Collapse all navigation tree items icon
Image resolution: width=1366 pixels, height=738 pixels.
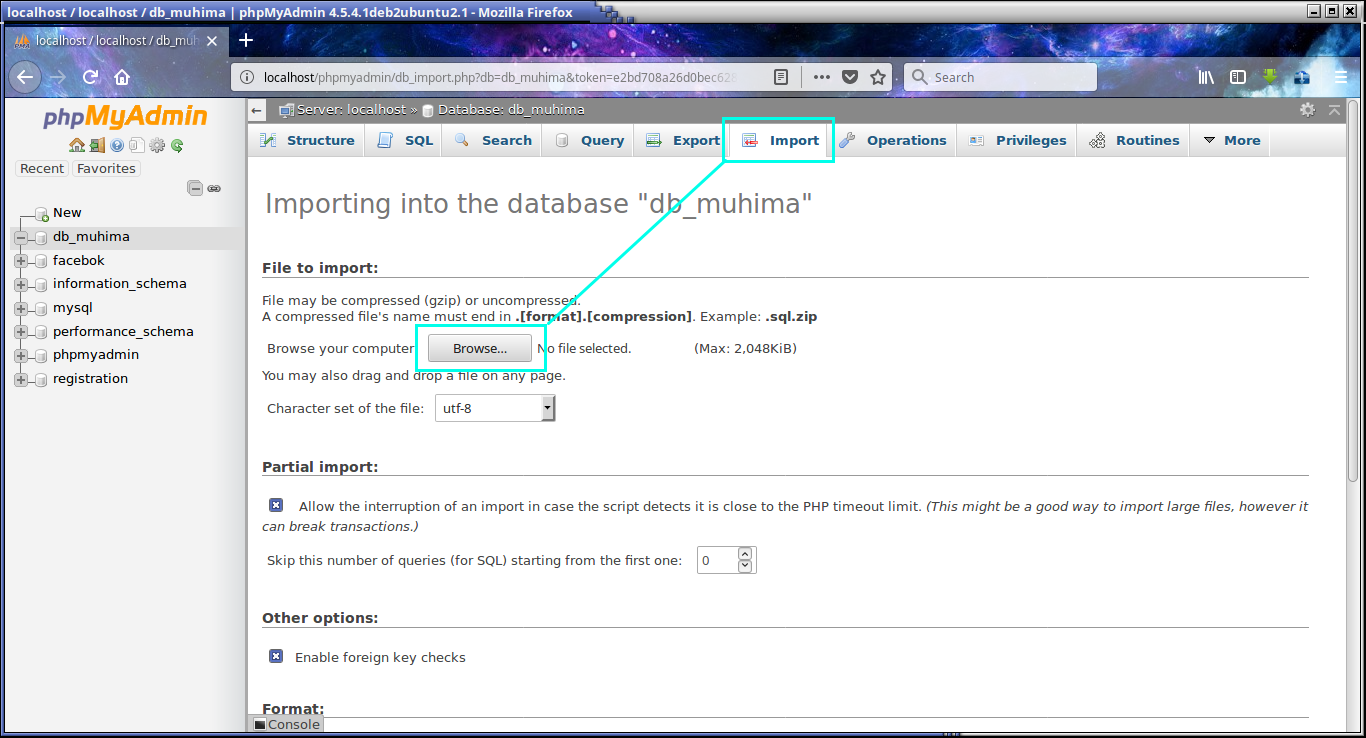196,188
